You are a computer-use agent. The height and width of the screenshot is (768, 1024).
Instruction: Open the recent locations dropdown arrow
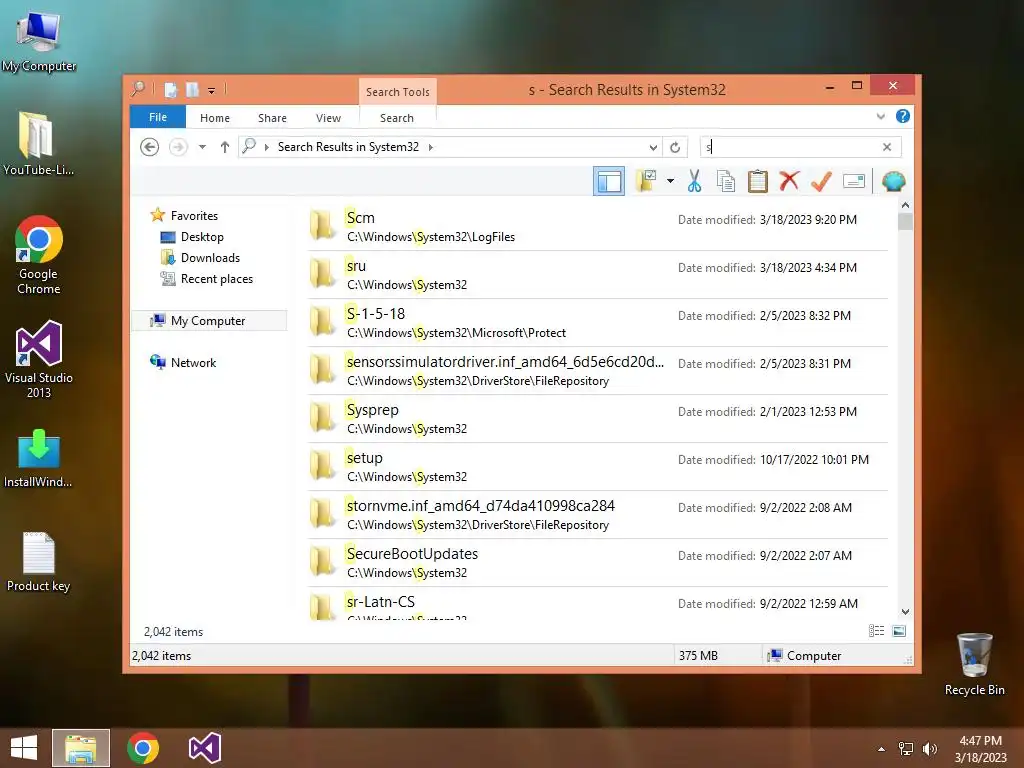pyautogui.click(x=202, y=147)
